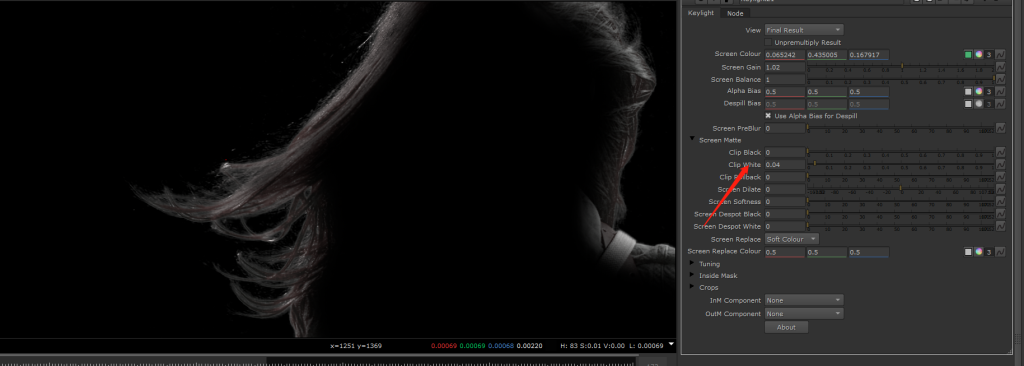This screenshot has height=366, width=1024.
Task: Enable Unpremultiply Result checkbox
Action: tap(768, 42)
